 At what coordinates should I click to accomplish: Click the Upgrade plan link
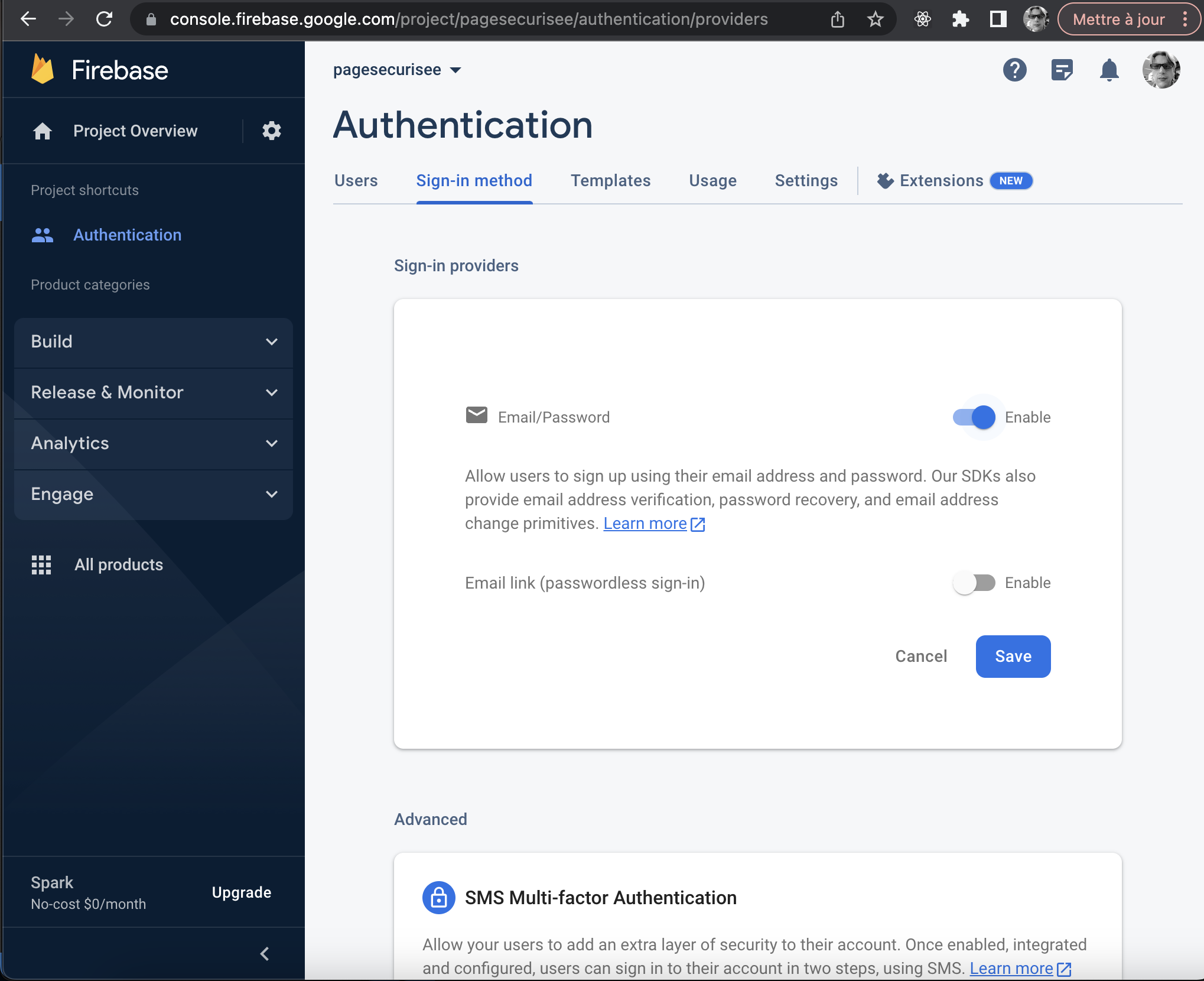click(241, 892)
